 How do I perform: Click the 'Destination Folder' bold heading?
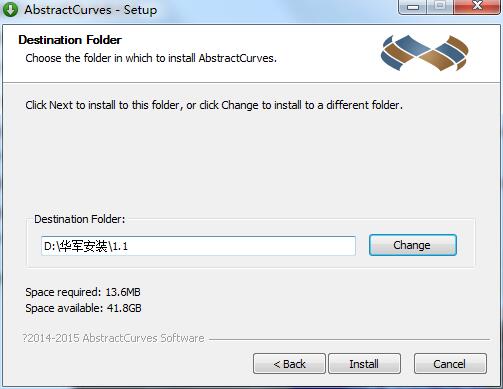70,40
